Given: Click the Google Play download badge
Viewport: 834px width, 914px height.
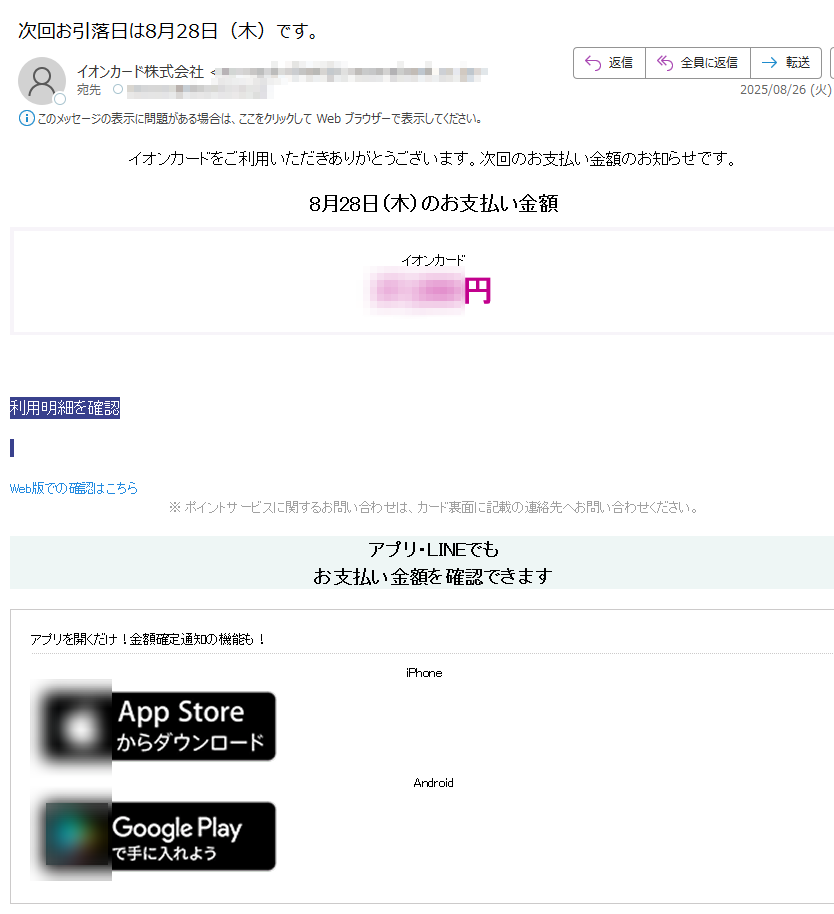Looking at the screenshot, I should pos(153,836).
